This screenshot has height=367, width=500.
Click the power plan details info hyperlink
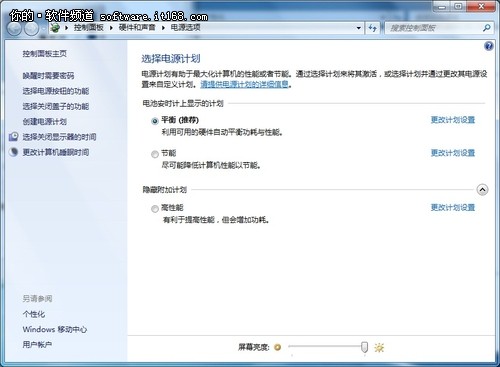(244, 84)
